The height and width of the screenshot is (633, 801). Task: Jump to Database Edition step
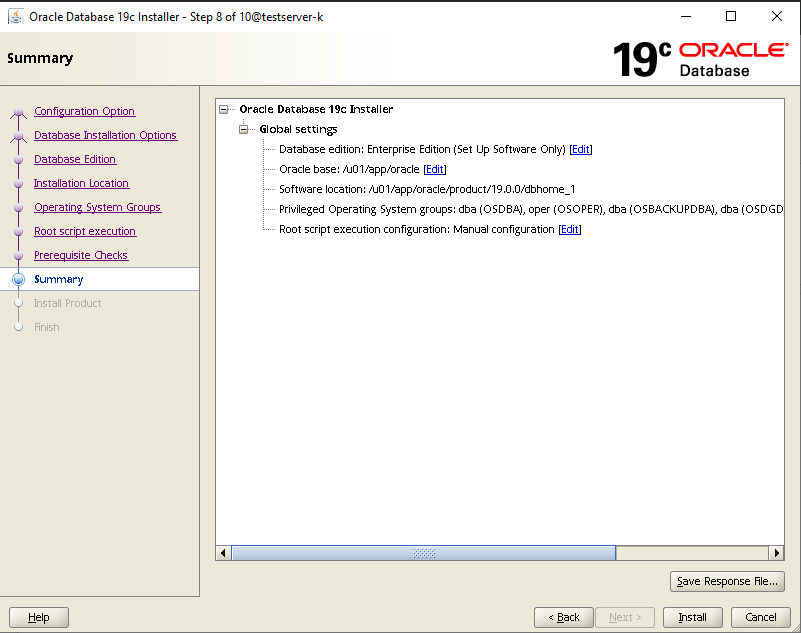[75, 159]
